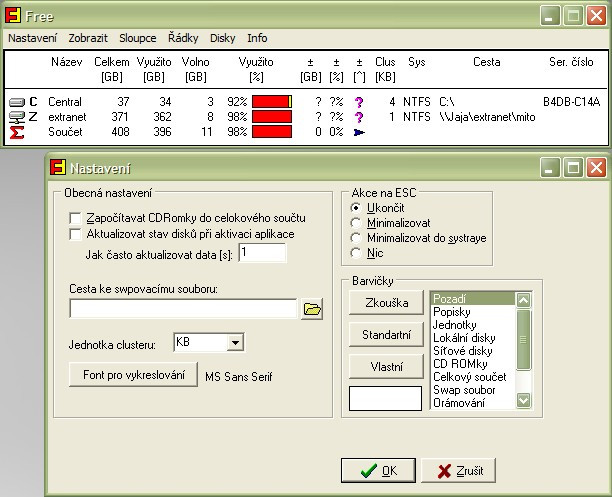
Task: Cancel with the Zrušit button
Action: click(x=459, y=470)
